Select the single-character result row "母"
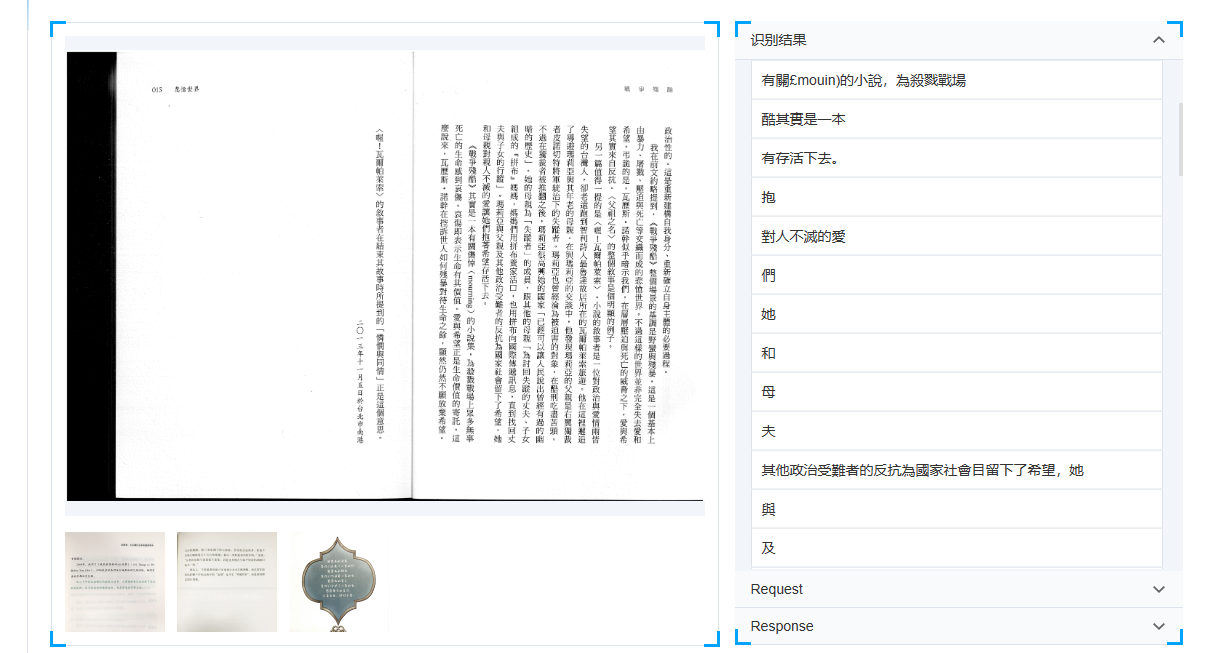1205x653 pixels. pyautogui.click(x=769, y=392)
